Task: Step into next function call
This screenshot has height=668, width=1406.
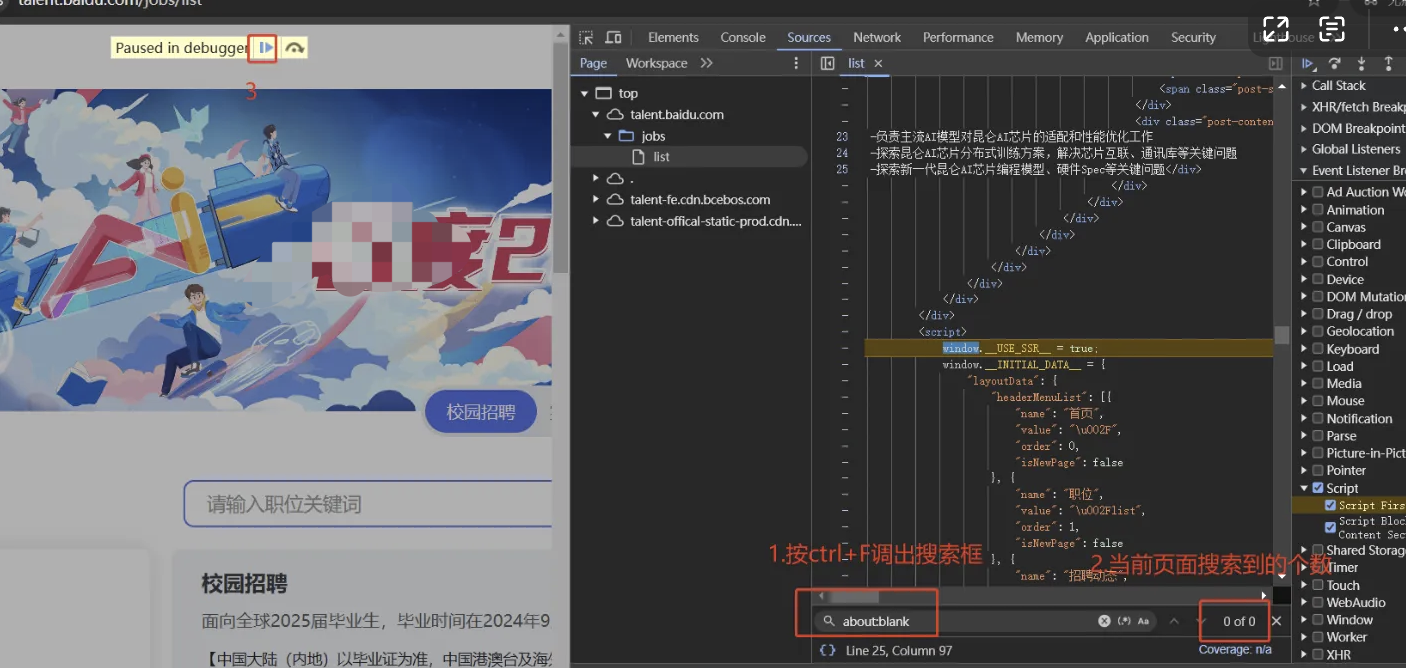Action: [1361, 64]
